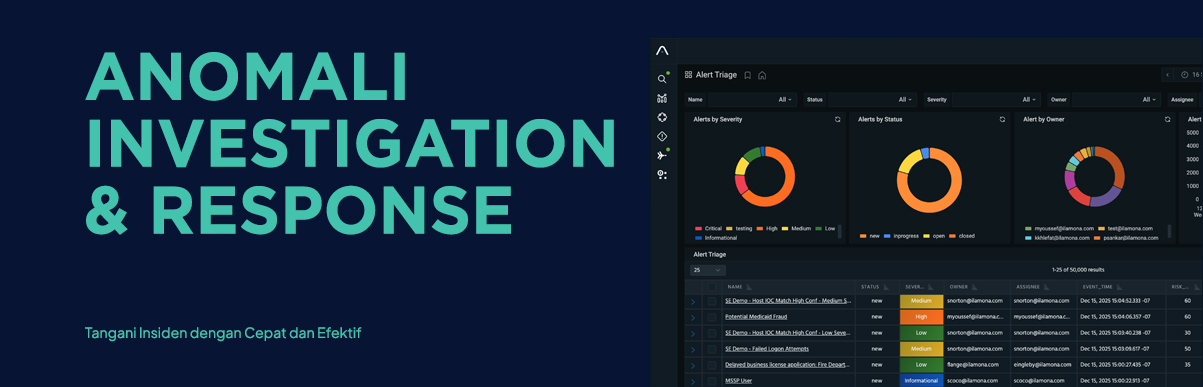Expand the SE Demo Low Severity row

click(x=693, y=333)
